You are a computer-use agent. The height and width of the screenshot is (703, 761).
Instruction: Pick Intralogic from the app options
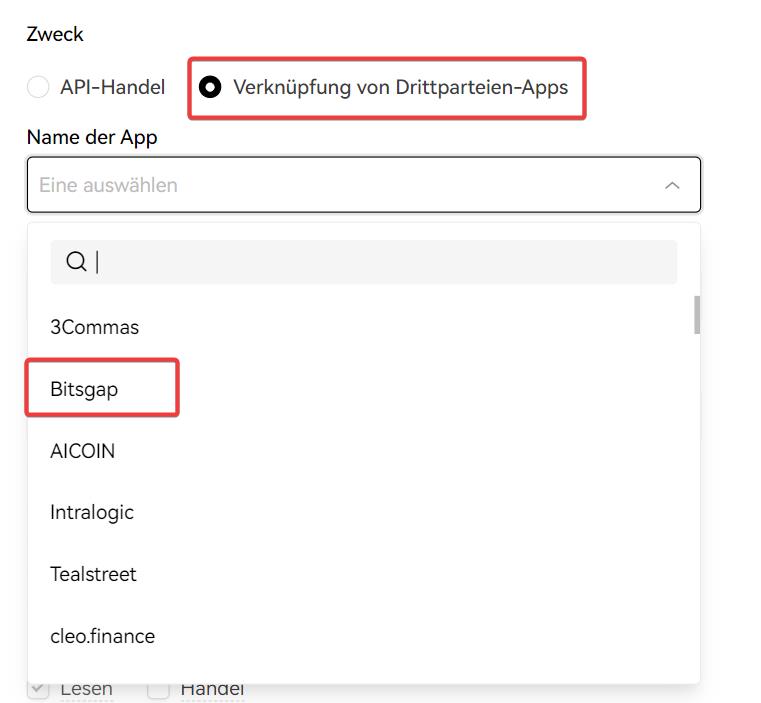pyautogui.click(x=92, y=512)
